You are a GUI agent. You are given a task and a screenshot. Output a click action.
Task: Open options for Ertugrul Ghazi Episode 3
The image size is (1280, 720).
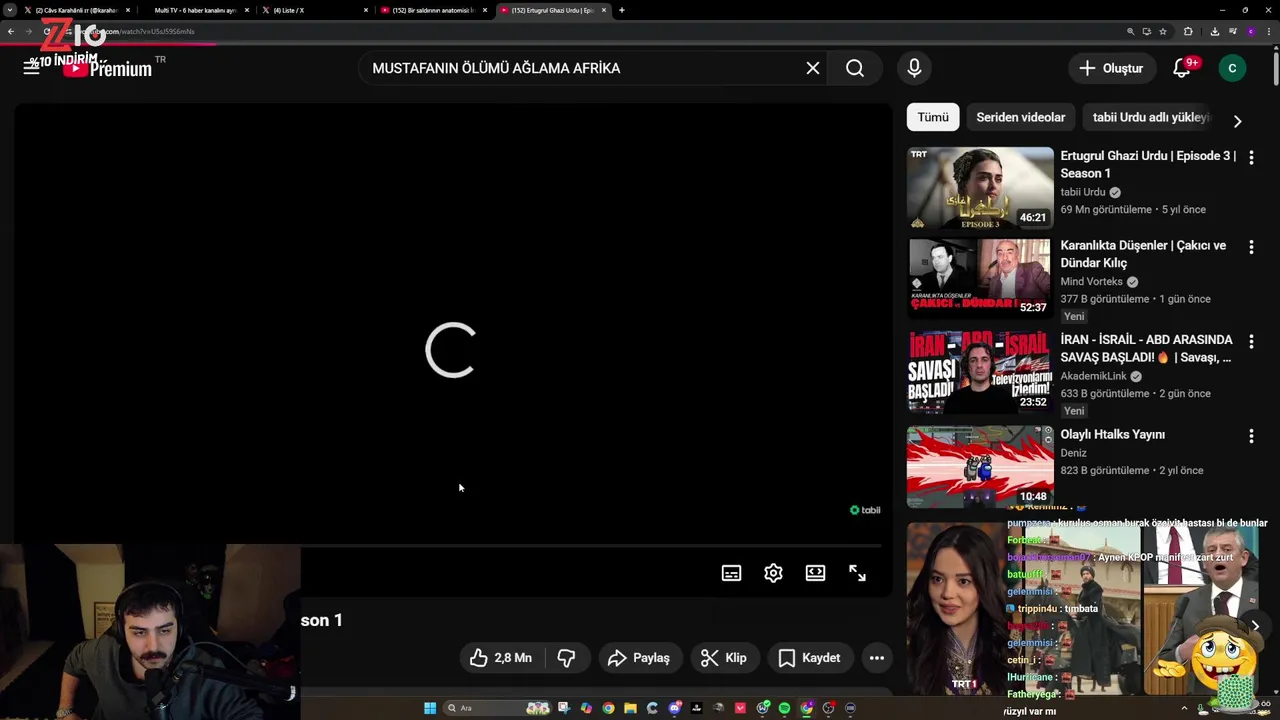1251,158
